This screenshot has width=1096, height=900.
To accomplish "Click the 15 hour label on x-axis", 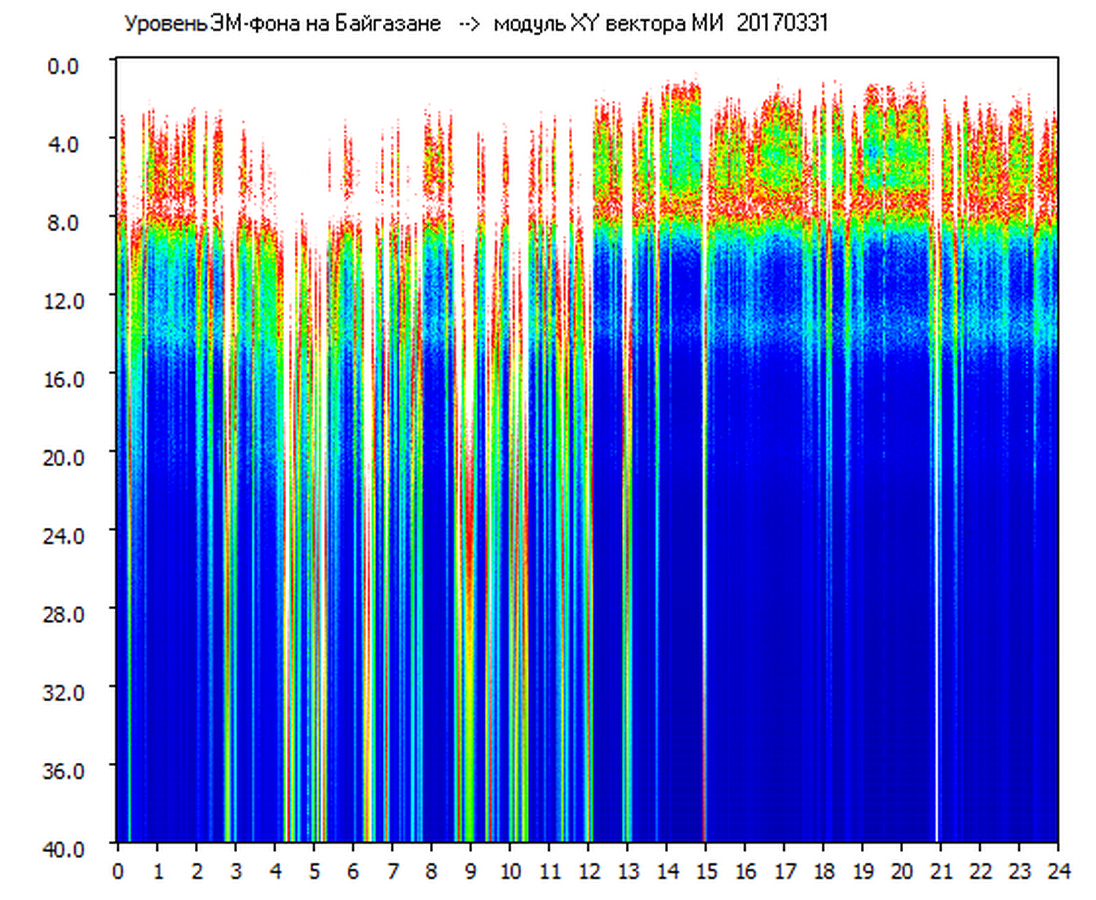I will tap(706, 871).
